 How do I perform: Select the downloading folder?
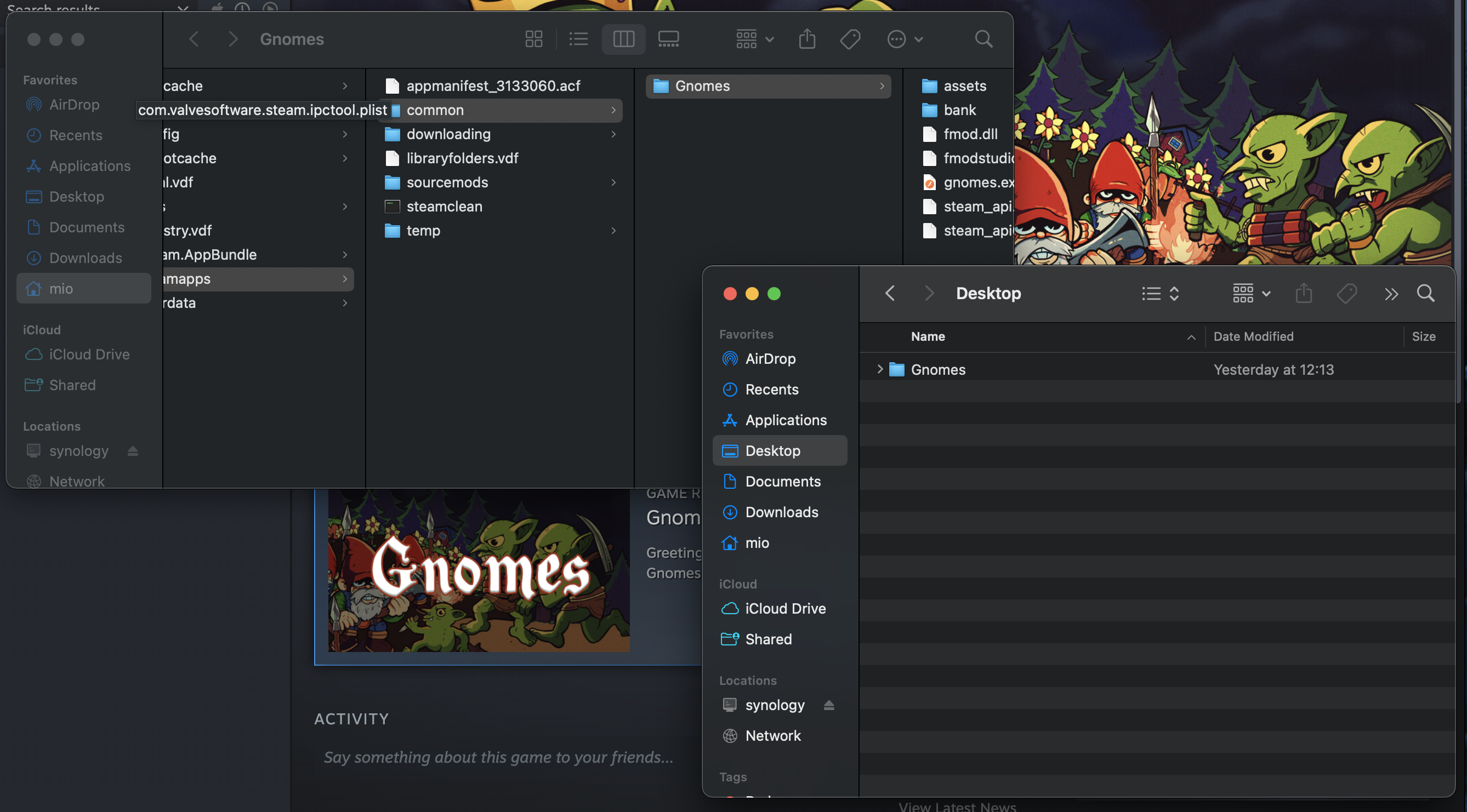(x=448, y=134)
